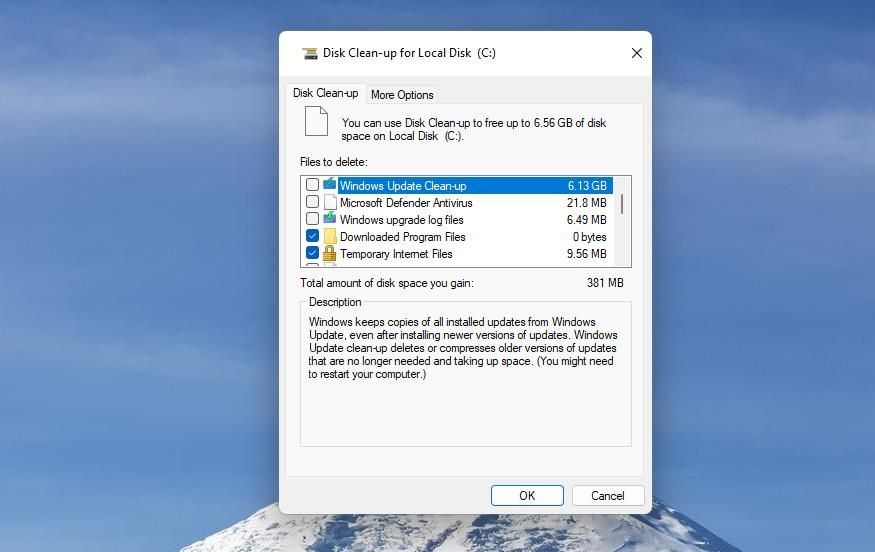Viewport: 875px width, 552px height.
Task: Click the blank document icon beside the free-up message
Action: click(x=316, y=121)
